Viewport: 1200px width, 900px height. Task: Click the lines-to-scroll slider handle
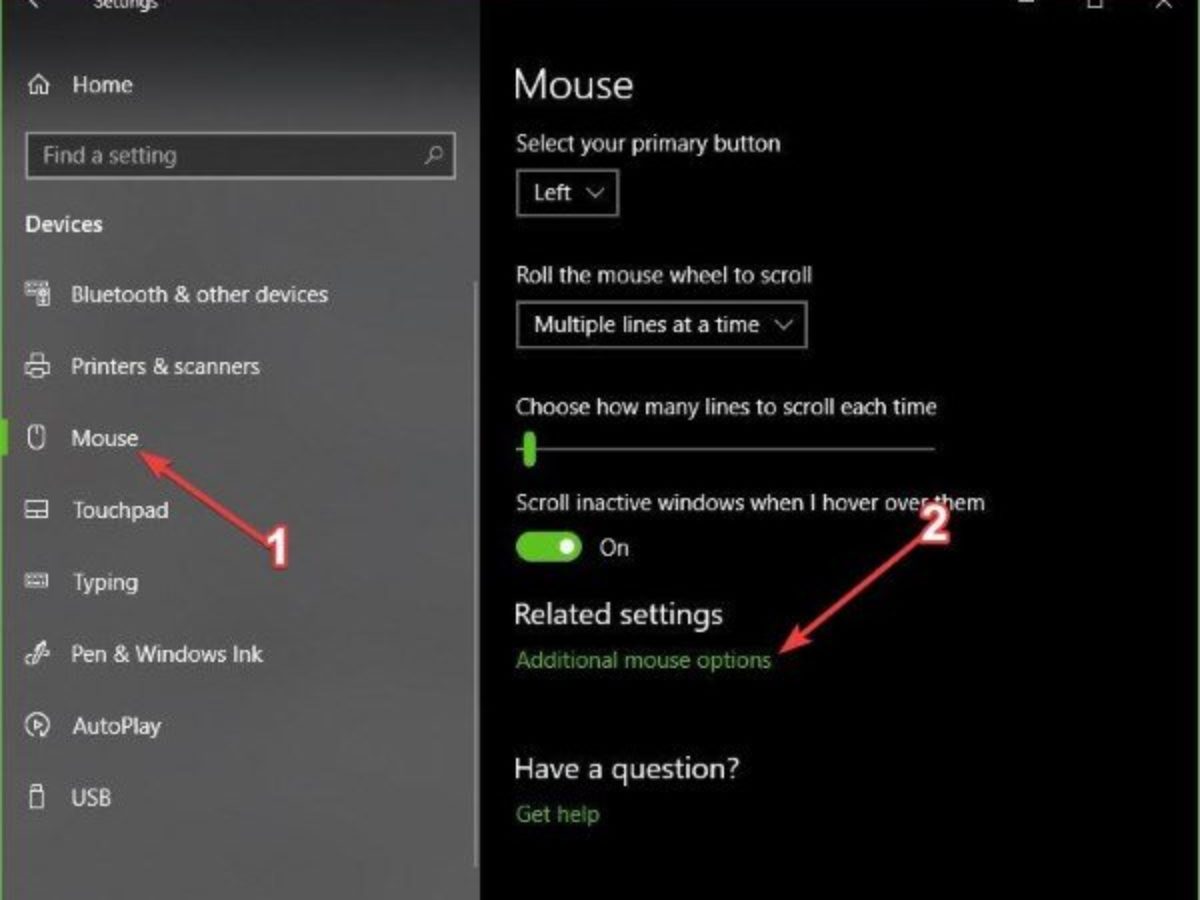[529, 449]
